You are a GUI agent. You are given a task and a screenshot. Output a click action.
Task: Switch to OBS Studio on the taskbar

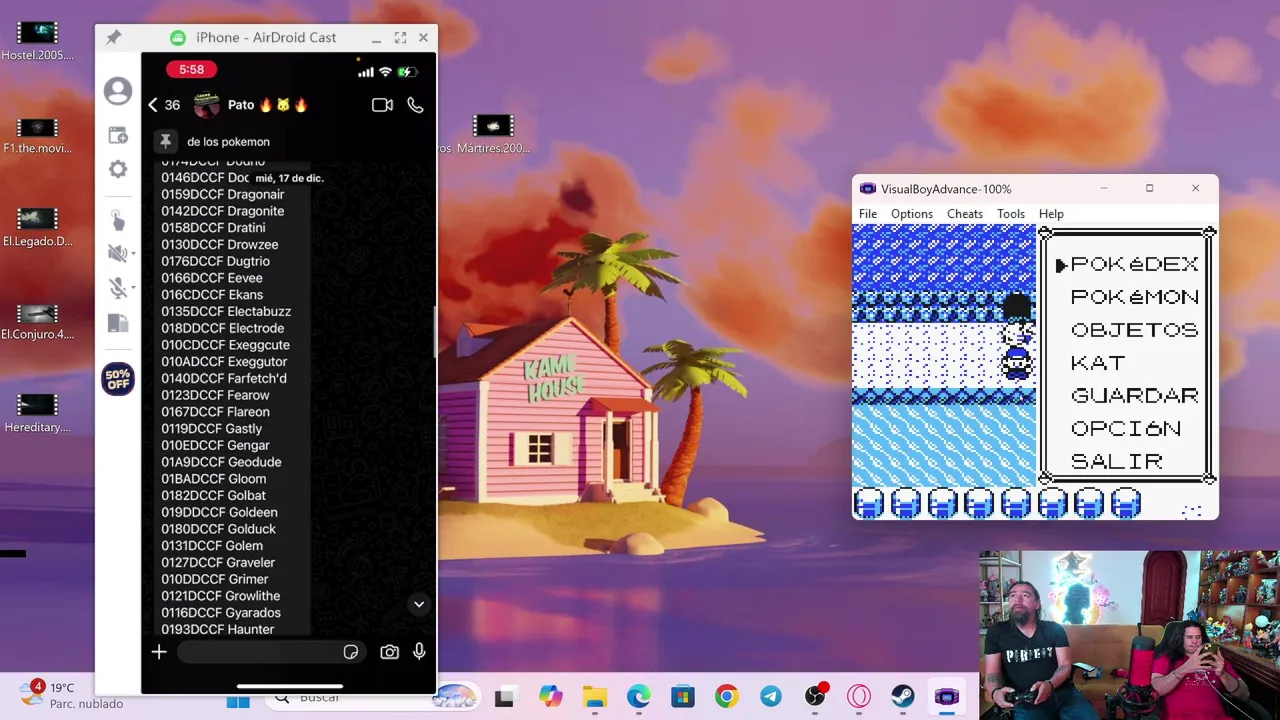click(x=815, y=696)
